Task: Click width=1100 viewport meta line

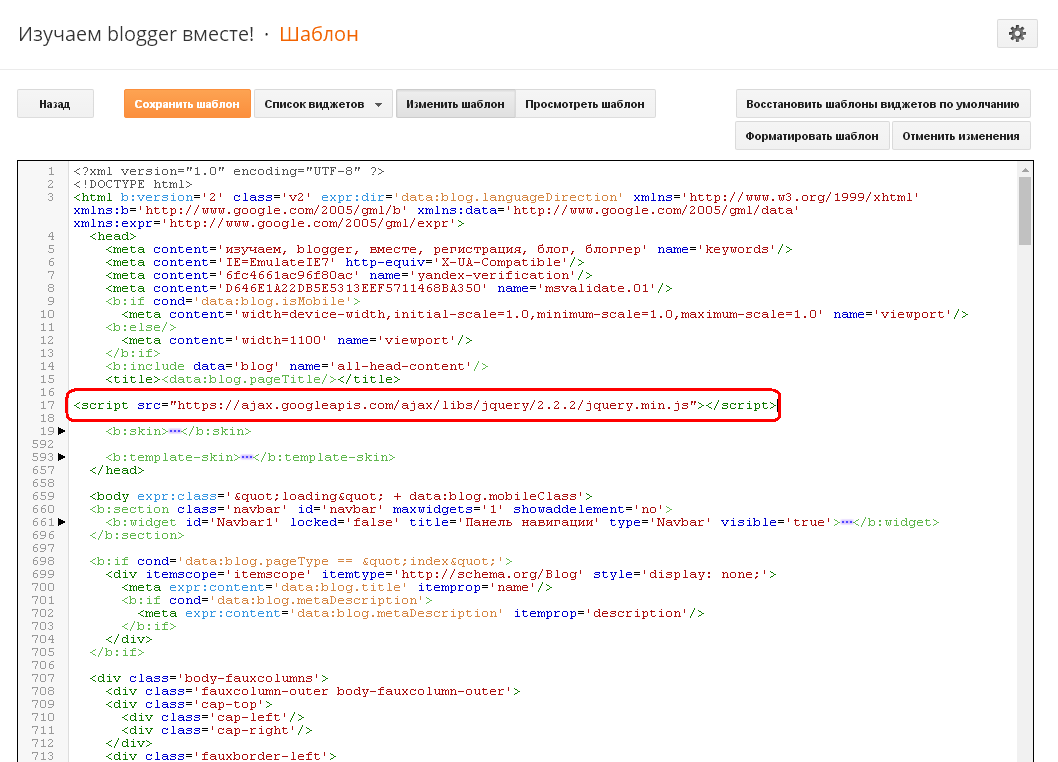Action: pyautogui.click(x=297, y=340)
